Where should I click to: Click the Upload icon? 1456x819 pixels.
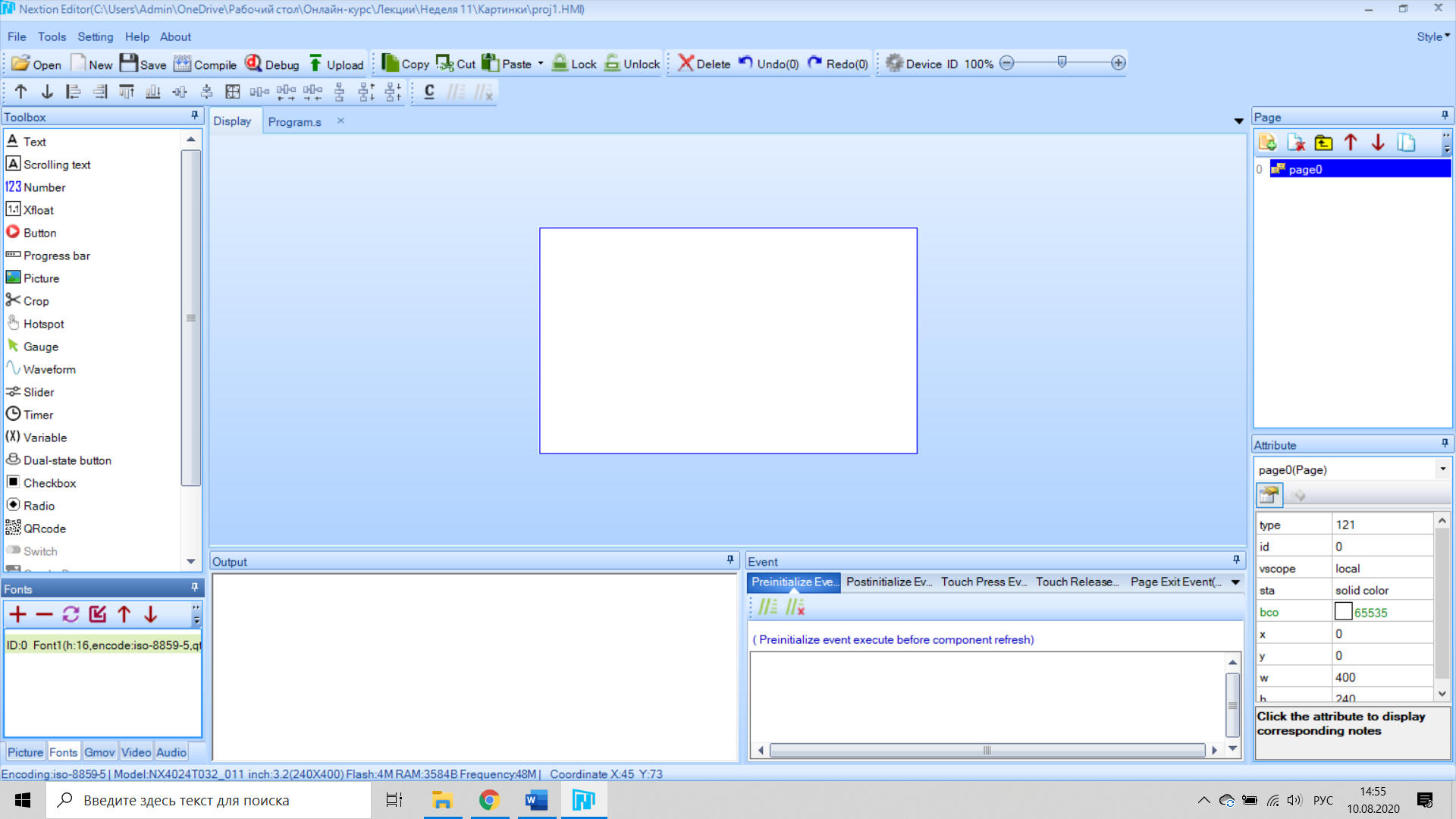pos(315,64)
